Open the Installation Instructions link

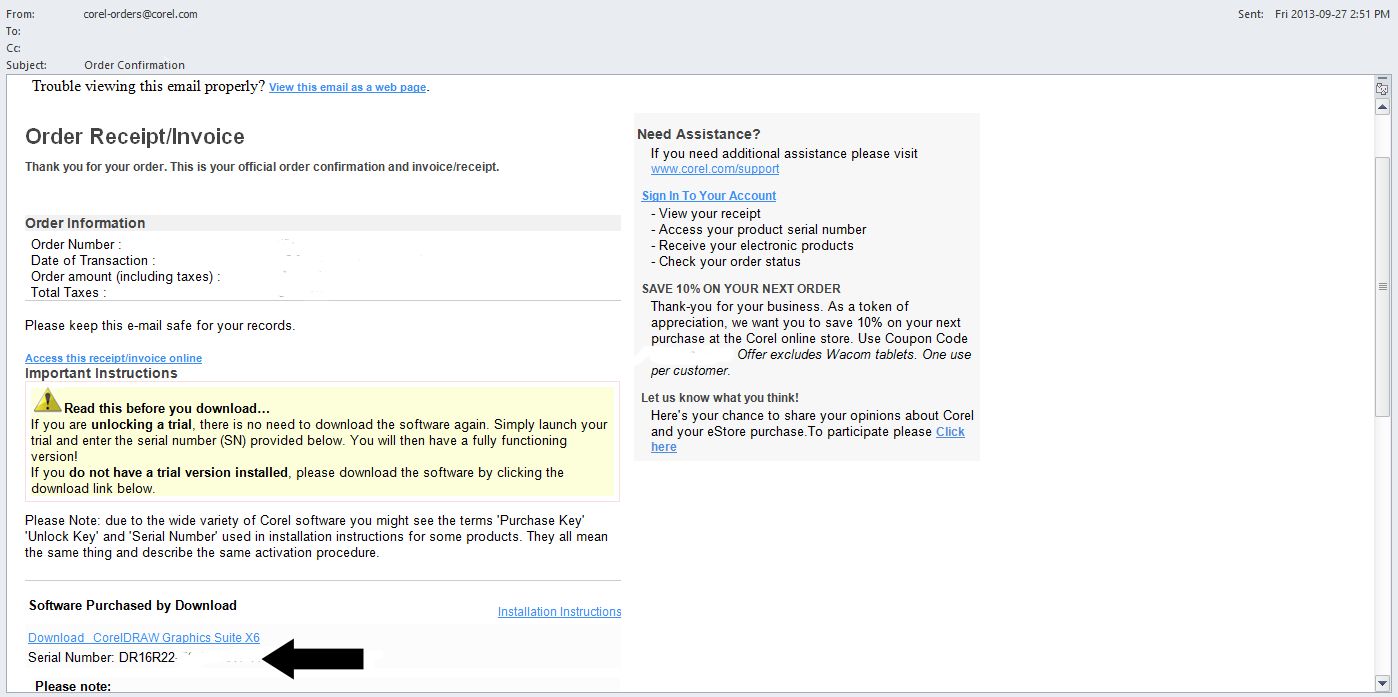pos(560,612)
